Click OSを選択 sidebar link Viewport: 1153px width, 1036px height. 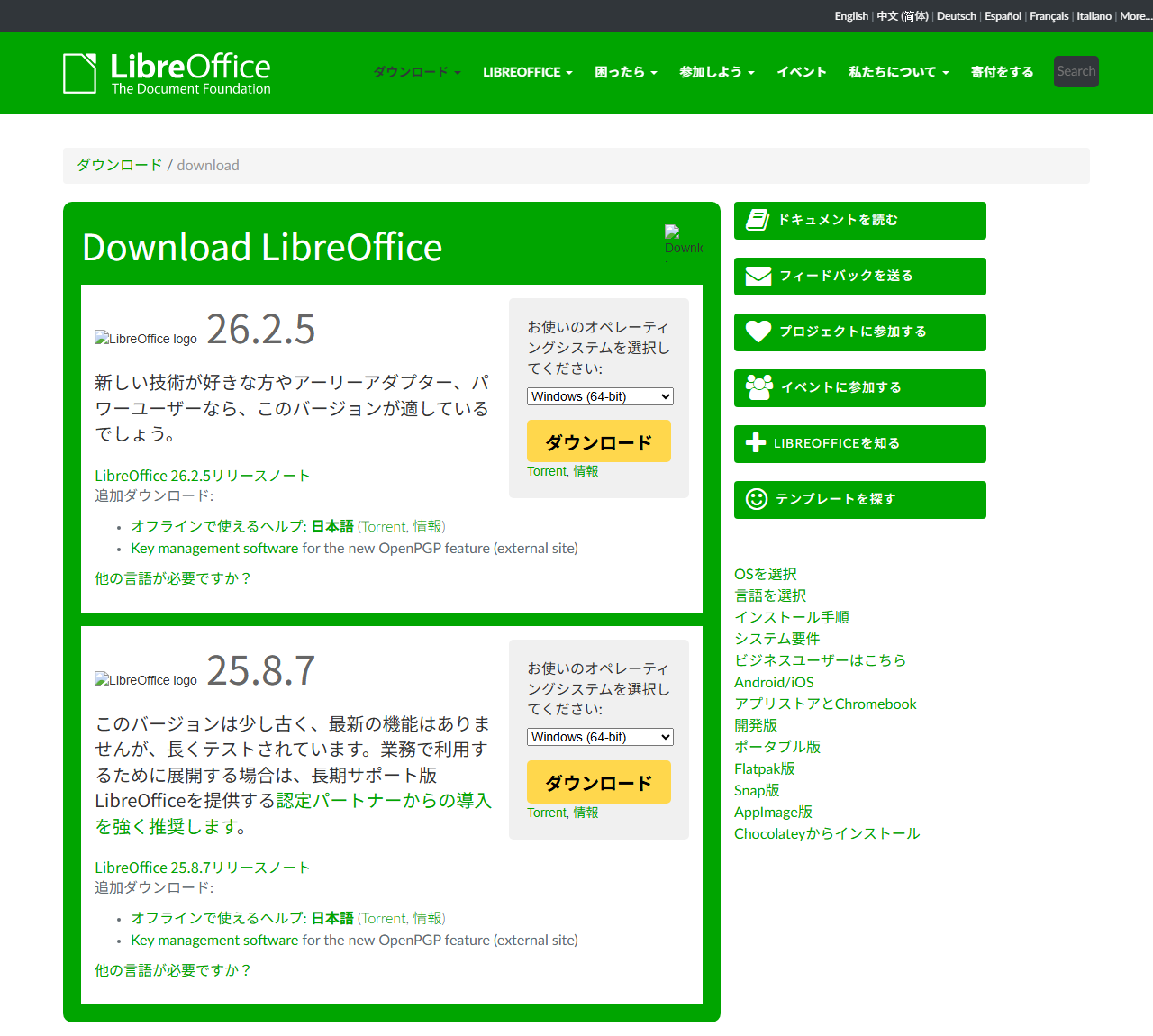pyautogui.click(x=766, y=574)
